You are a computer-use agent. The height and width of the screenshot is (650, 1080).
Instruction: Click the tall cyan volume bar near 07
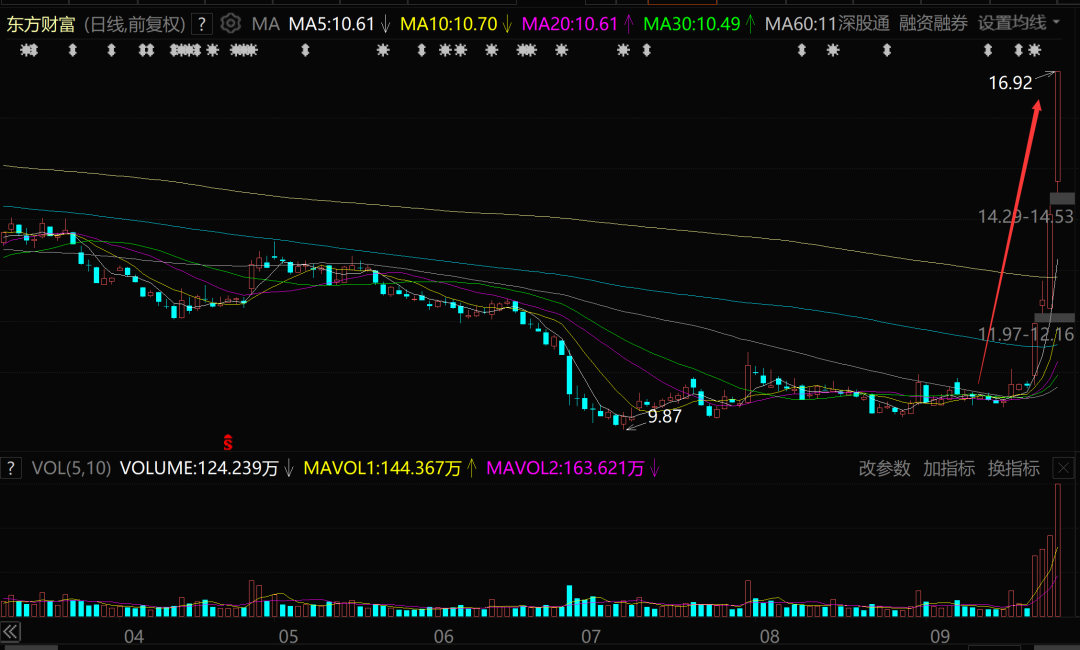pyautogui.click(x=570, y=600)
